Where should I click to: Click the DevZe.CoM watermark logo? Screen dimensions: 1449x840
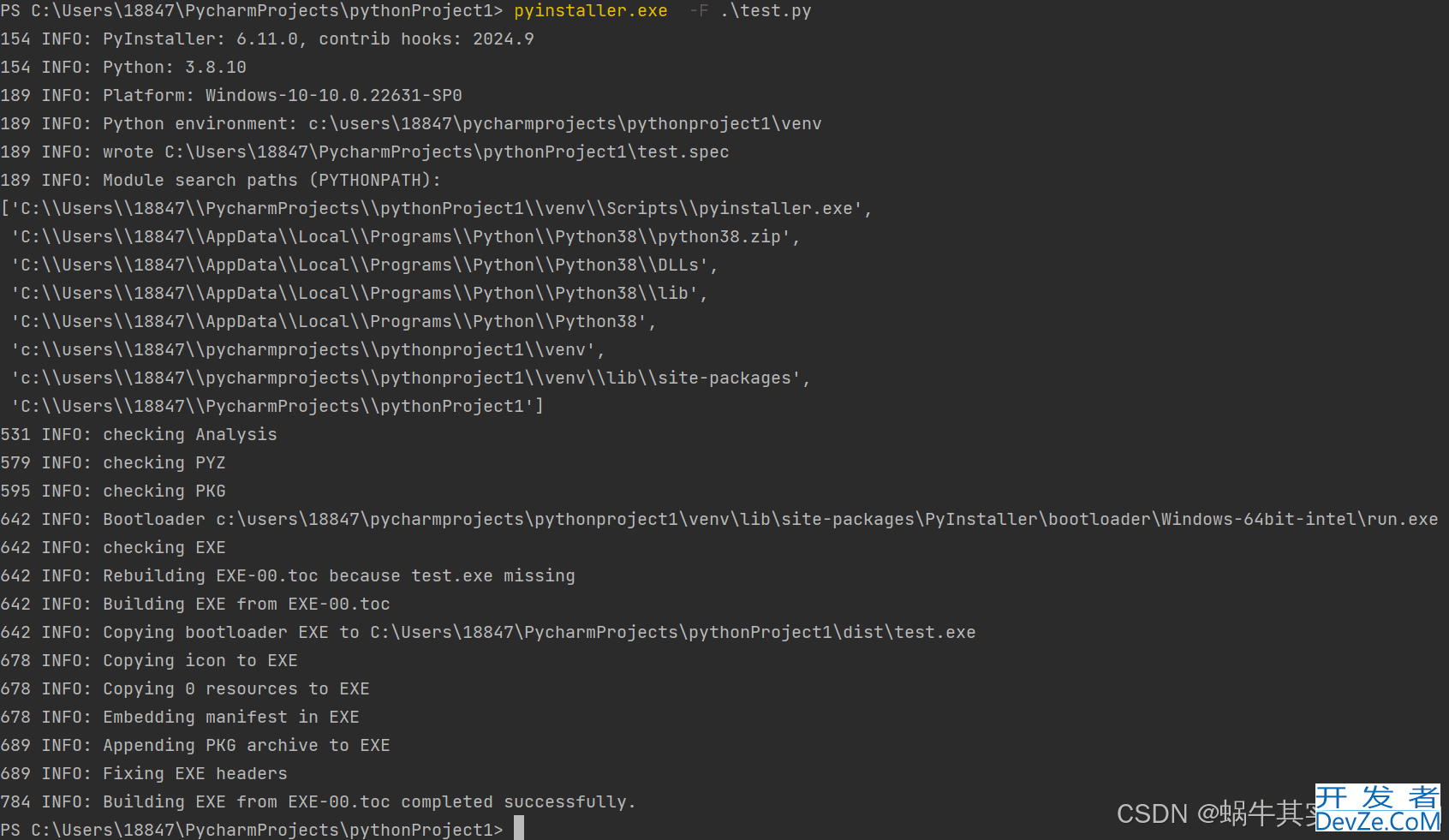pos(1378,809)
